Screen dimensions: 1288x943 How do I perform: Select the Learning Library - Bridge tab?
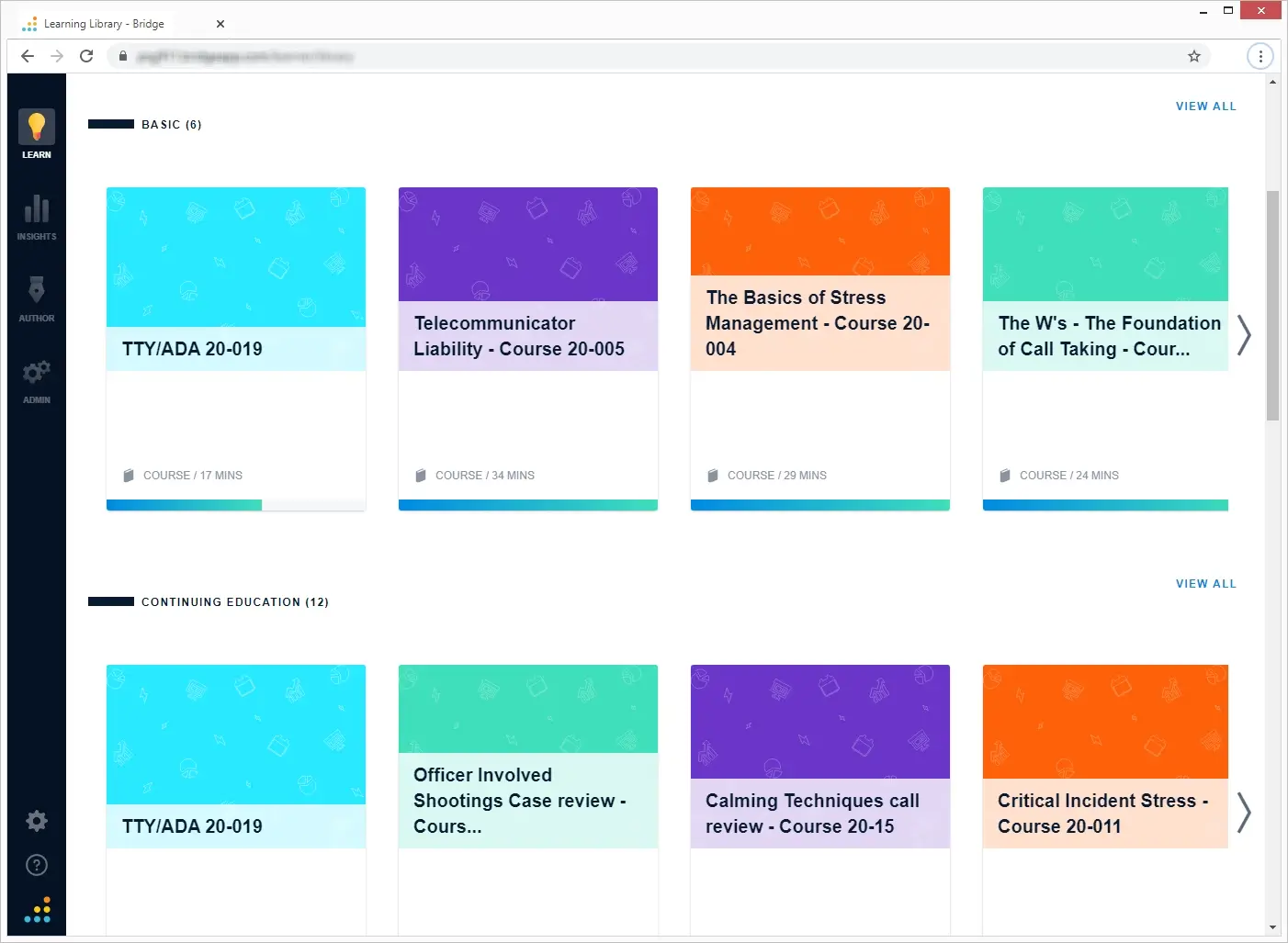click(104, 24)
